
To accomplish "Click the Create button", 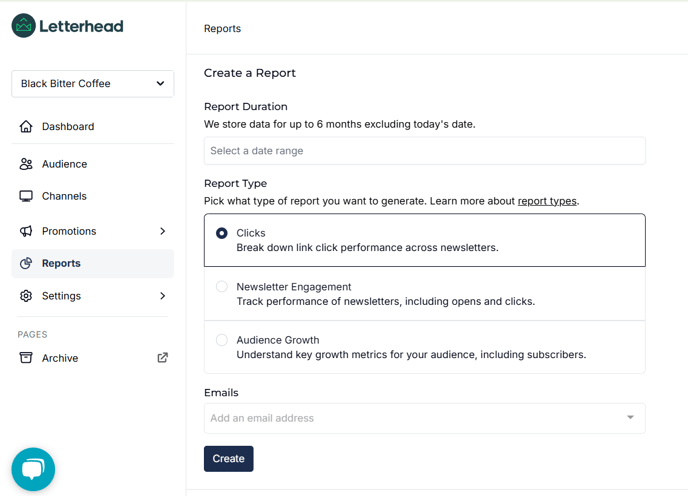I will point(229,459).
